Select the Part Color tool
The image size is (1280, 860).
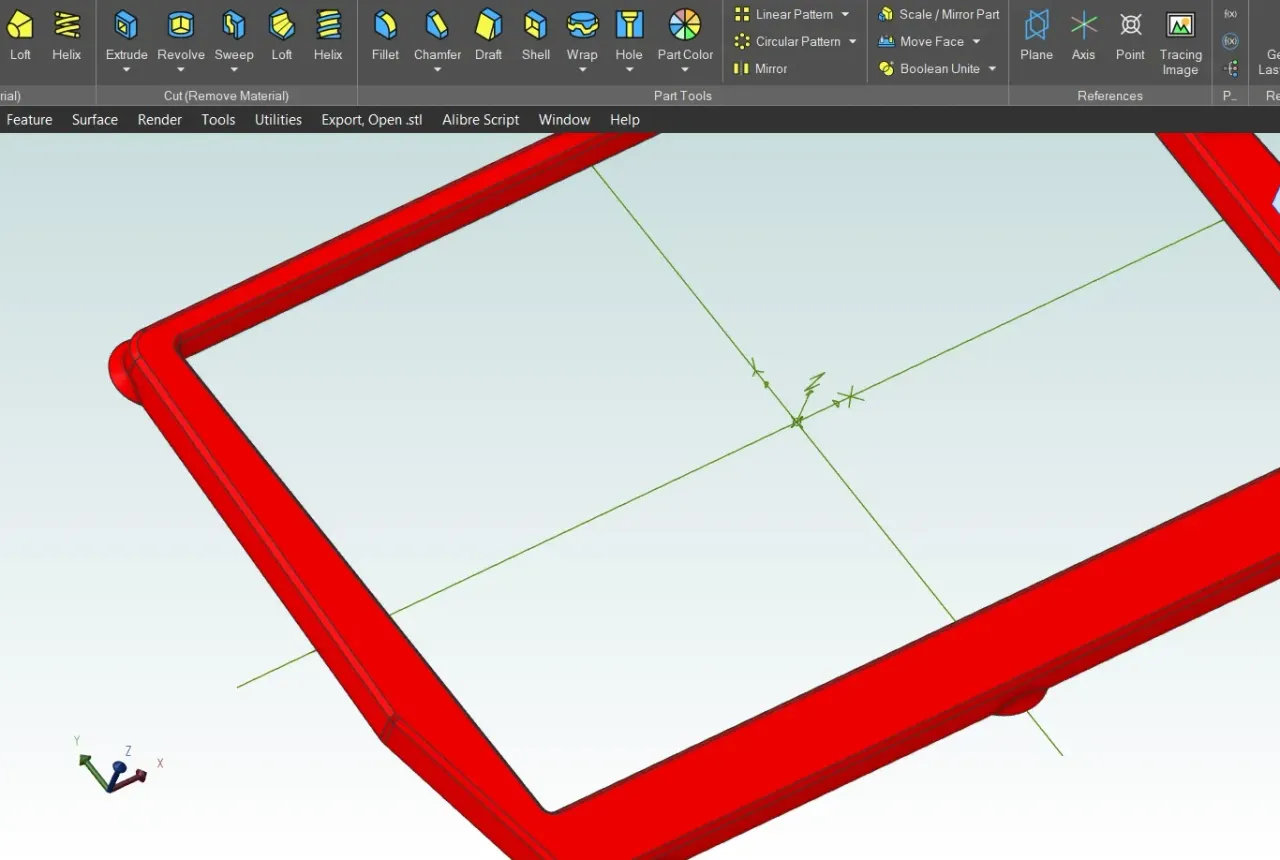coord(684,30)
